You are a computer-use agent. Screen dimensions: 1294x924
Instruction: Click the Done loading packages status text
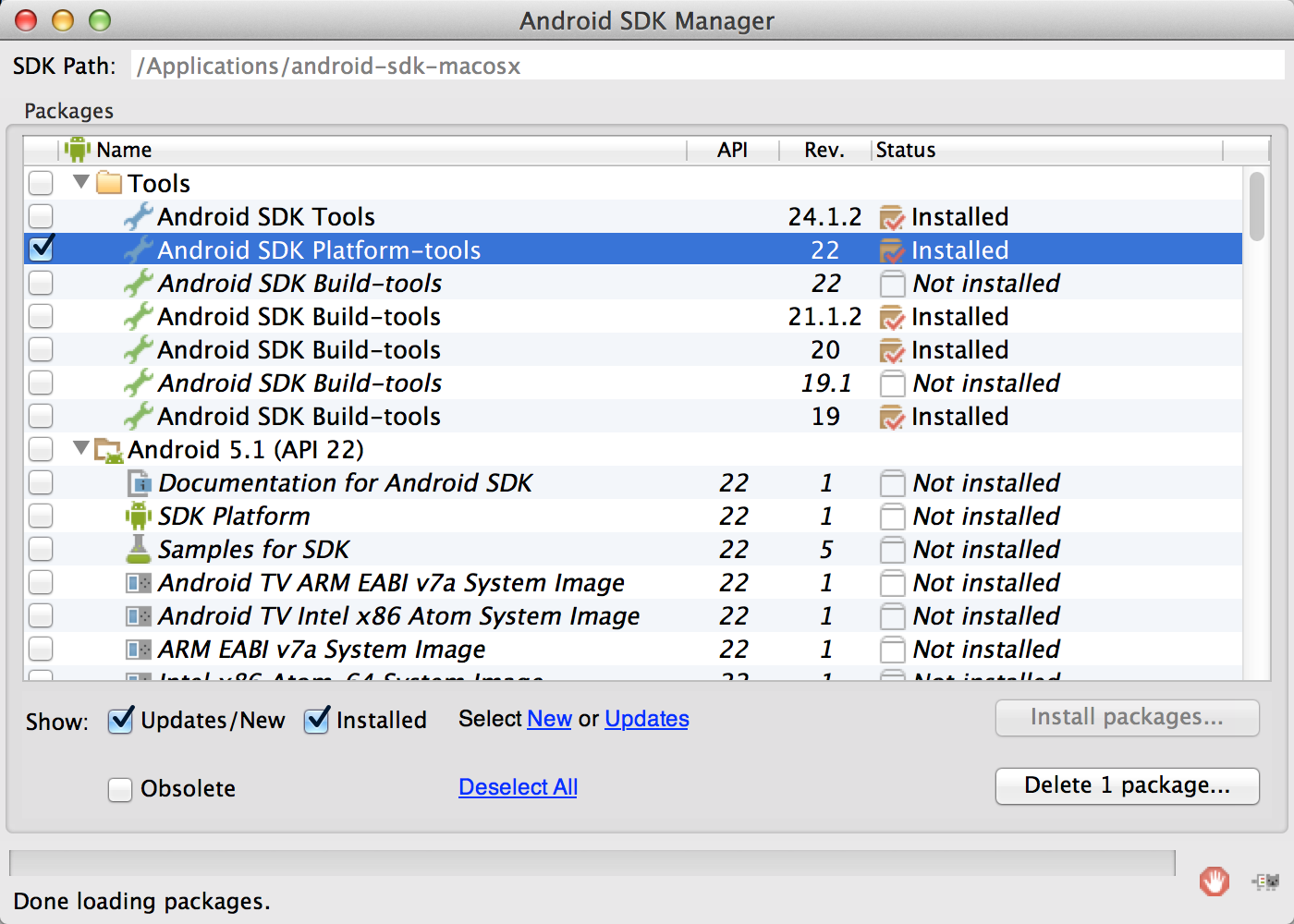pyautogui.click(x=142, y=902)
